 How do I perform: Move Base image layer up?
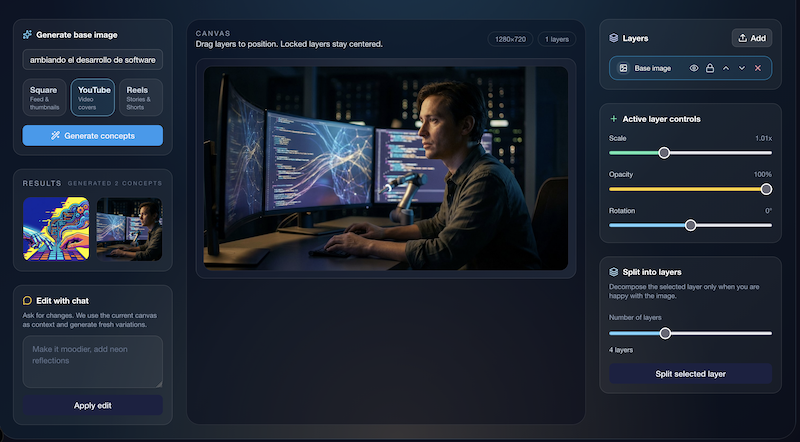tap(726, 68)
